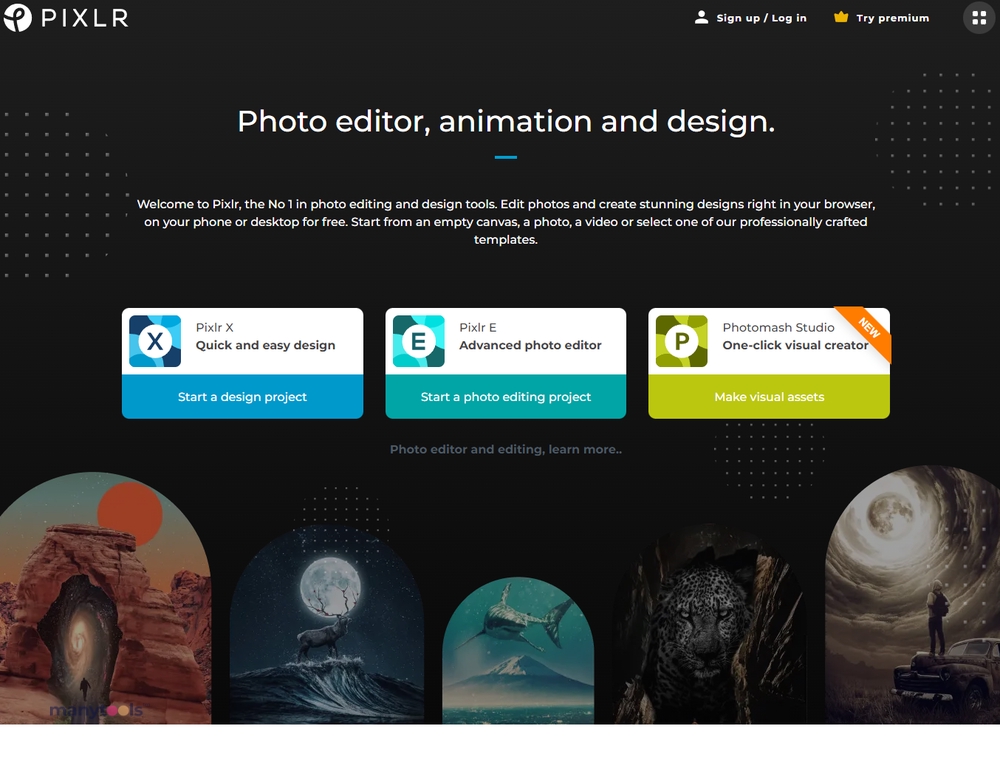Image resolution: width=1000 pixels, height=757 pixels.
Task: Click the 'Quick and easy design' text
Action: [265, 345]
